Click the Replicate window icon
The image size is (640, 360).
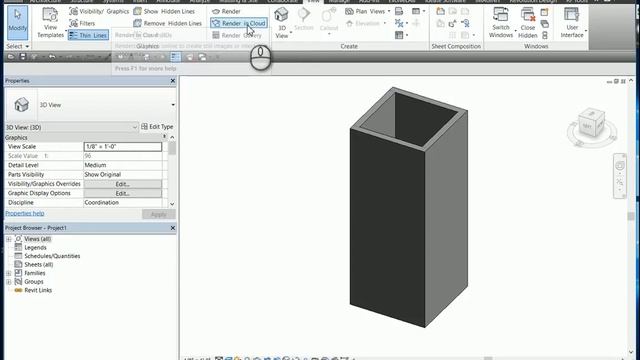click(544, 12)
